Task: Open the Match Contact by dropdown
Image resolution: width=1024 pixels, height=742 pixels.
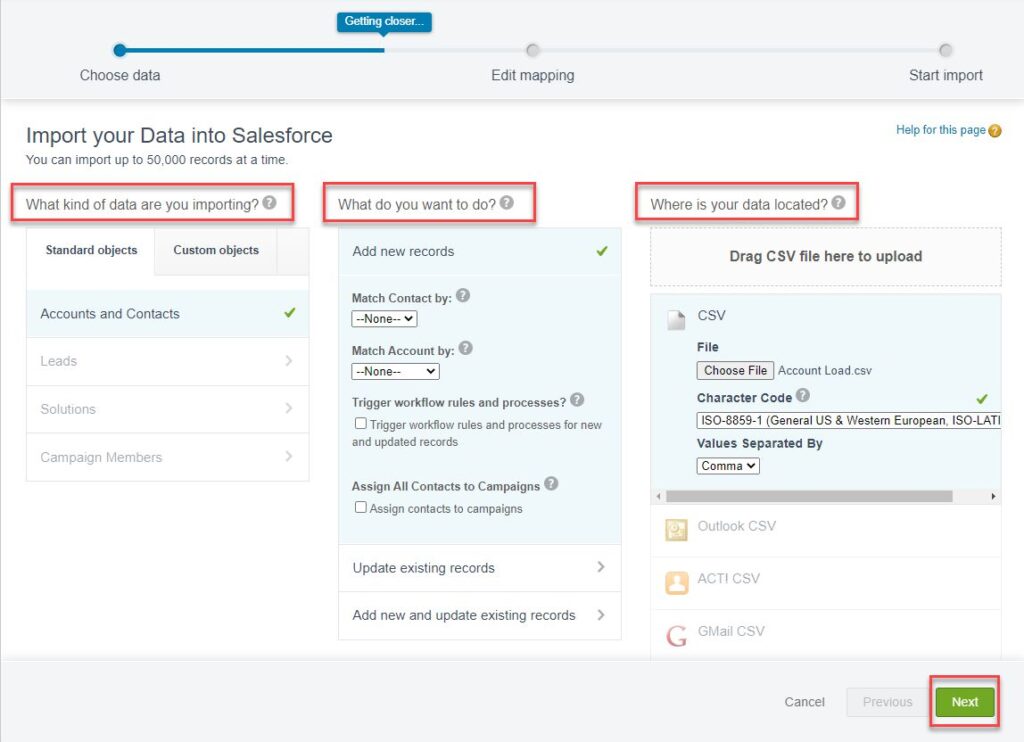Action: [384, 319]
